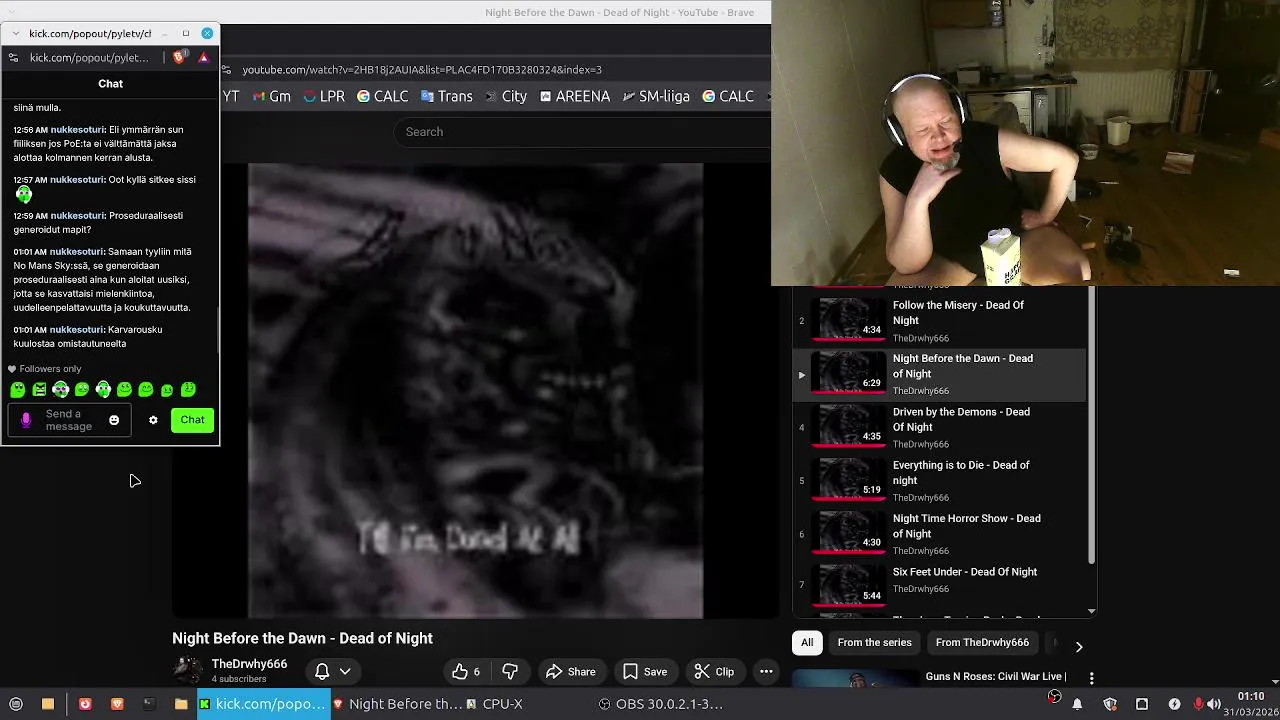
Task: Open the YouTube more actions menu
Action: 766,672
